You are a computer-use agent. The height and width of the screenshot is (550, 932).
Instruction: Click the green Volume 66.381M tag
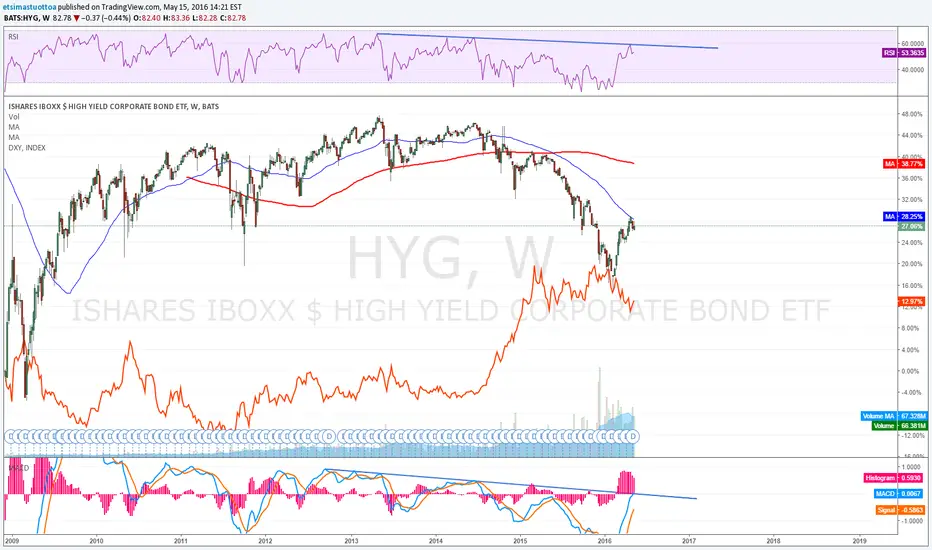[x=899, y=426]
